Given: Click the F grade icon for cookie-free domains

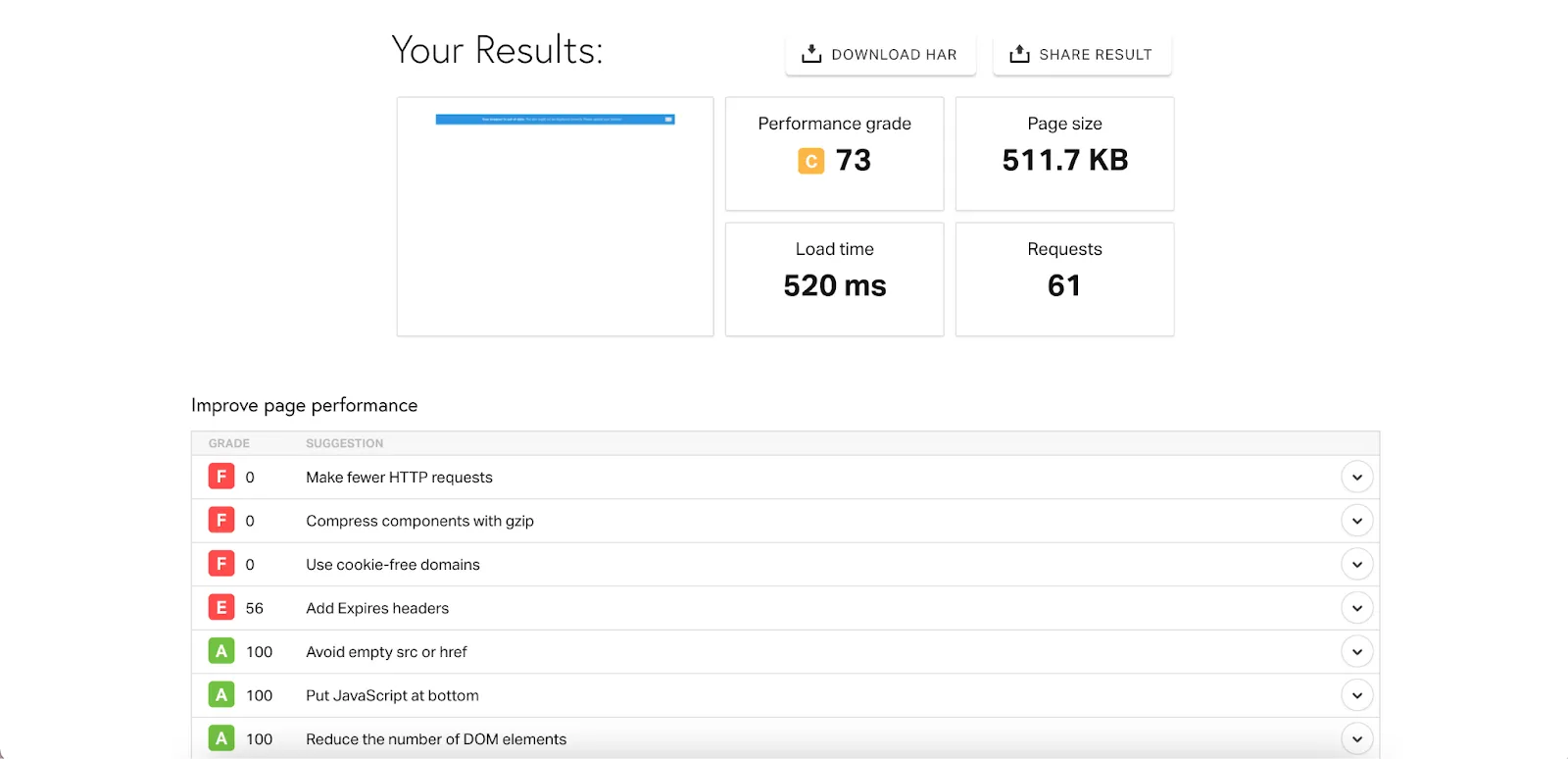Looking at the screenshot, I should click(x=221, y=564).
